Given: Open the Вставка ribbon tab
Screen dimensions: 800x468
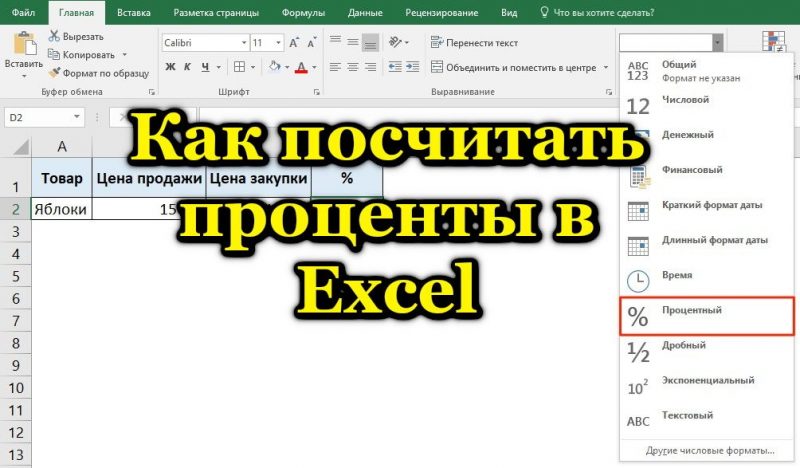Looking at the screenshot, I should click(x=134, y=13).
